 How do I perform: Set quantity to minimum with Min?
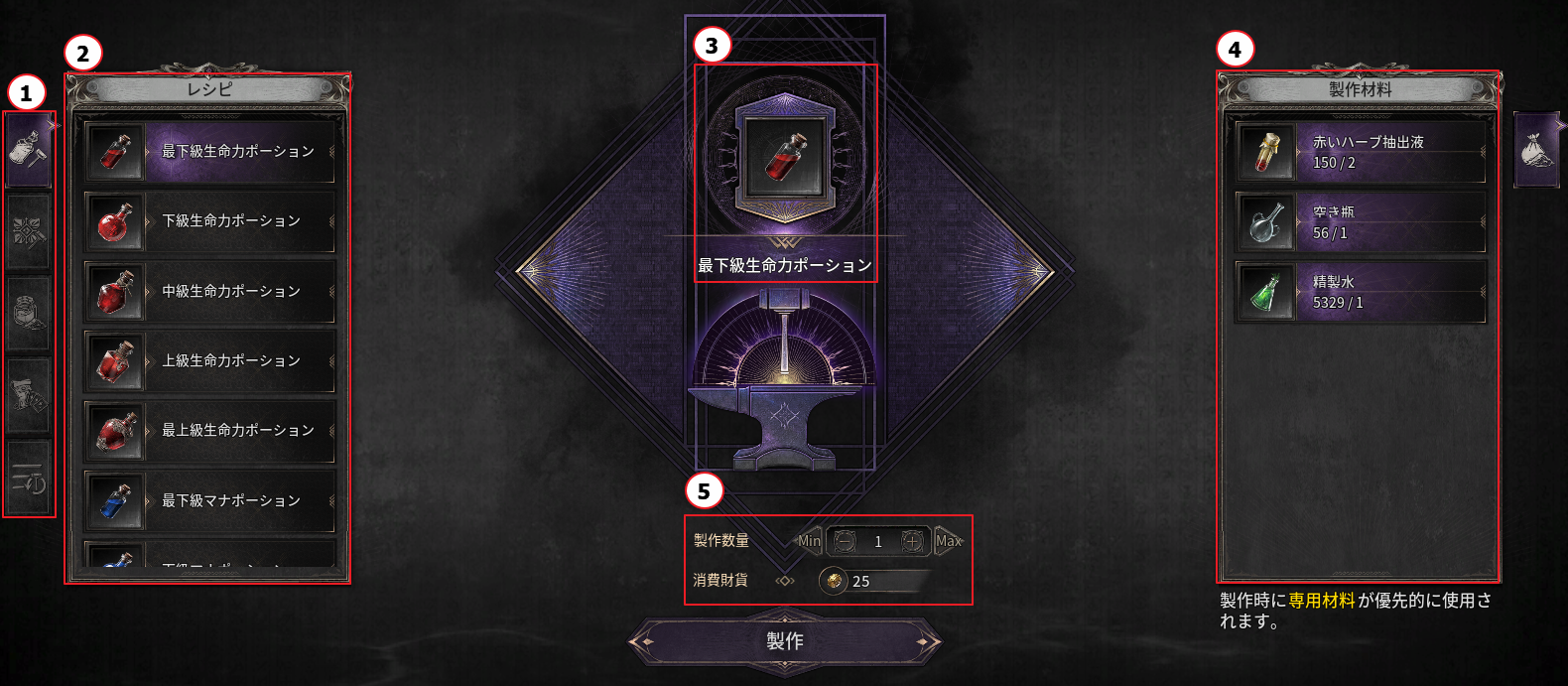point(810,541)
